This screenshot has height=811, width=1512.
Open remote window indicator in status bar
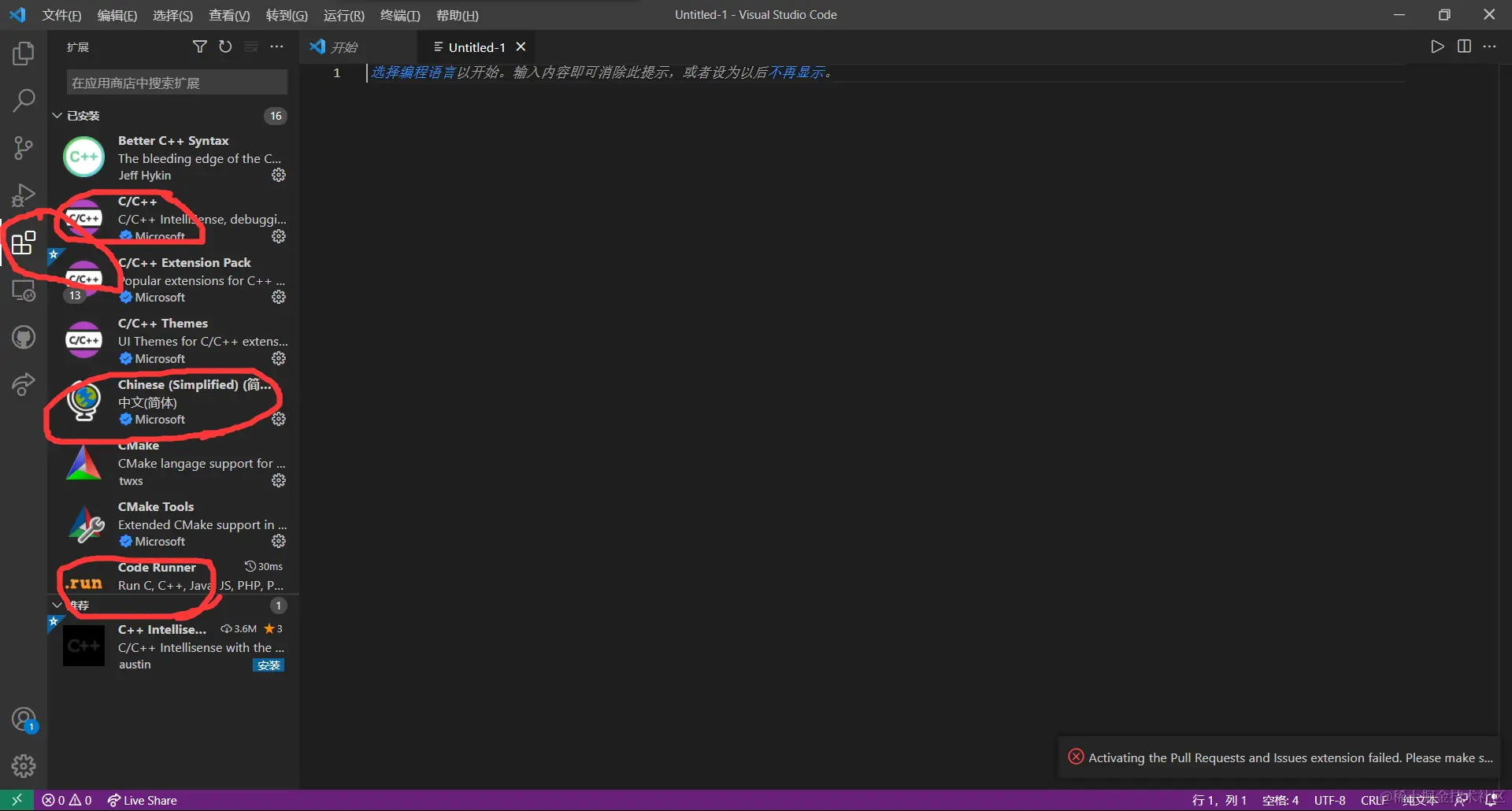click(17, 800)
